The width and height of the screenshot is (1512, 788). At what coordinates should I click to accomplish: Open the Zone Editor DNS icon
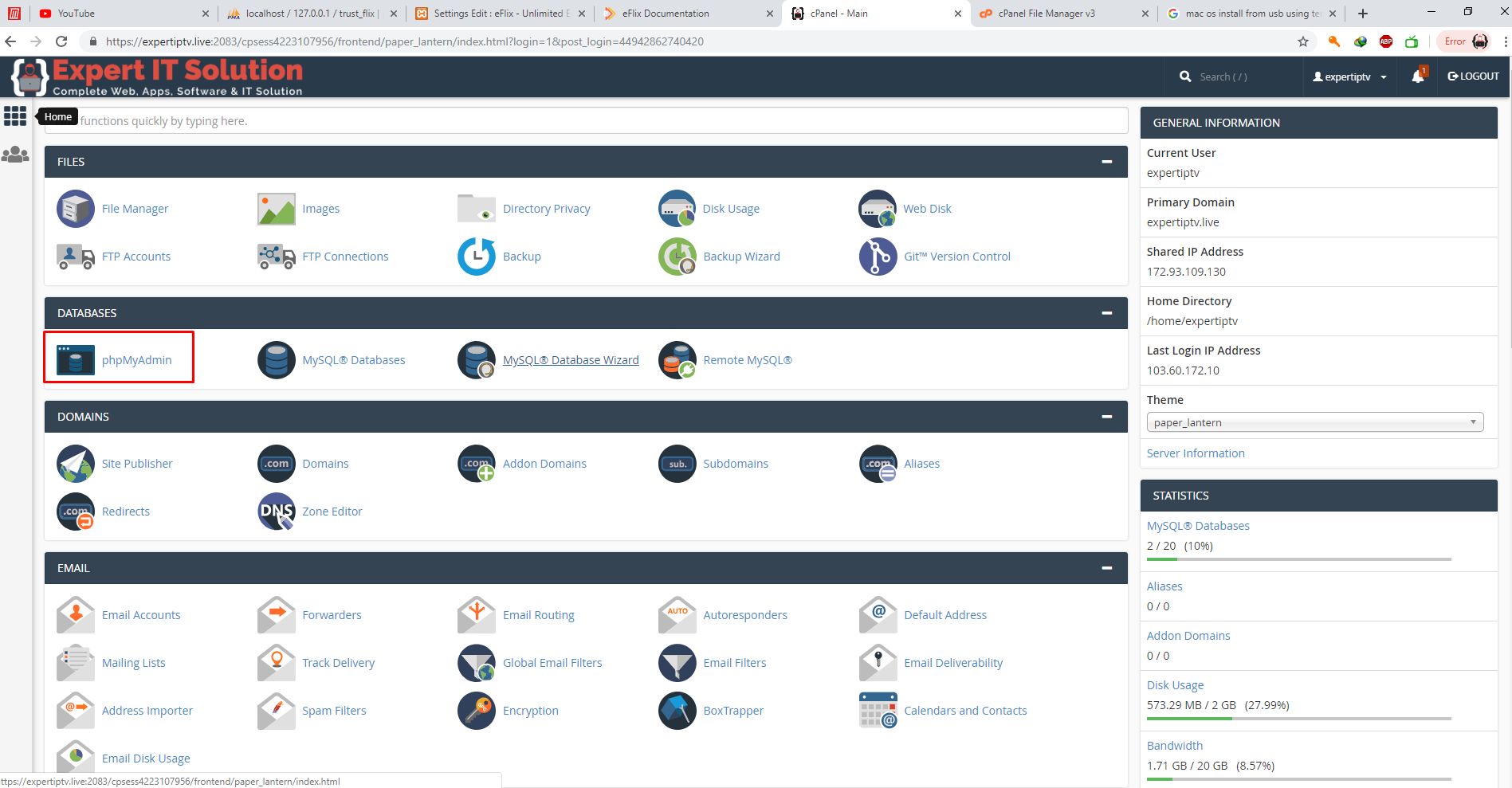(277, 512)
